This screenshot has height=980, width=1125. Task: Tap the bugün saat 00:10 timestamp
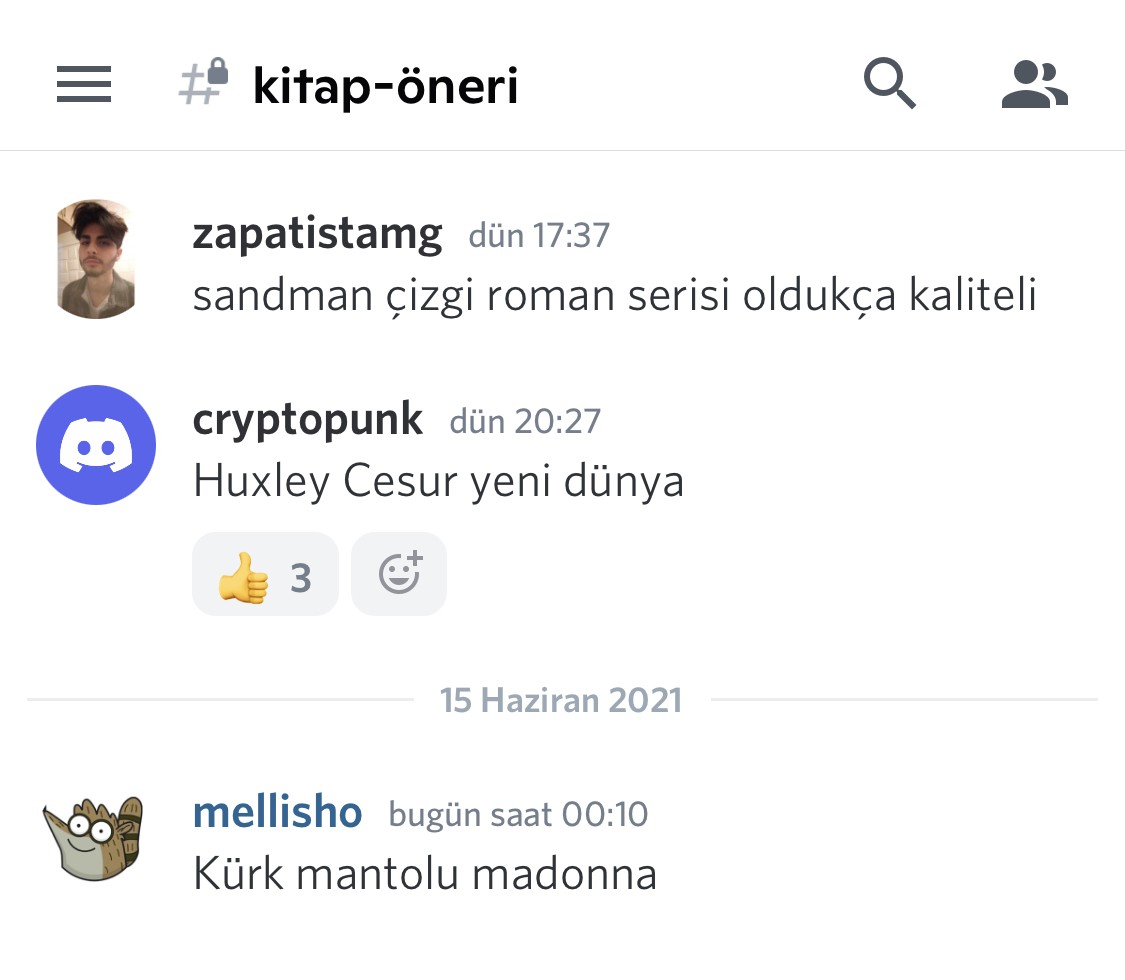(x=518, y=814)
